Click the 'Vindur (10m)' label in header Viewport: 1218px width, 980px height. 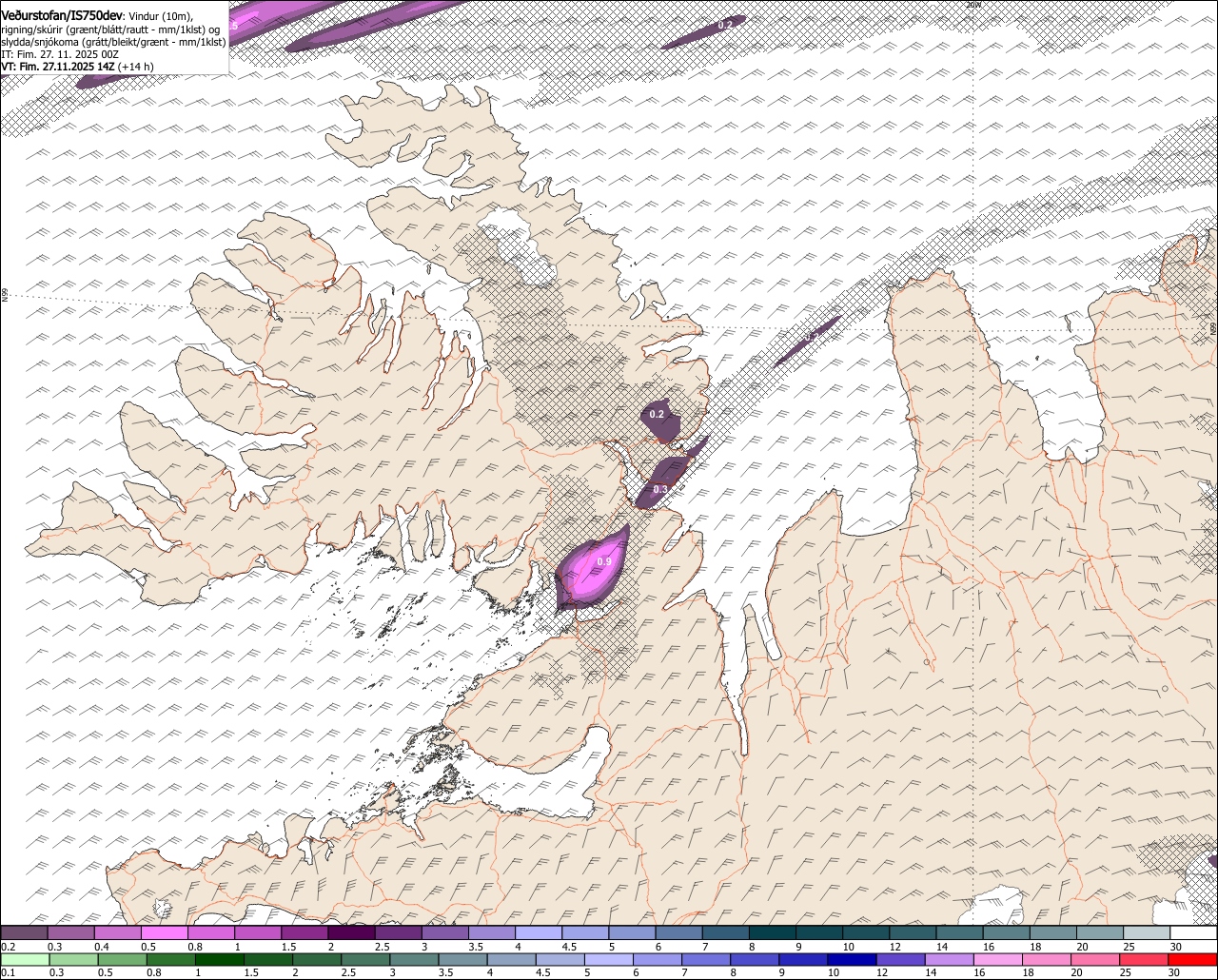[161, 16]
